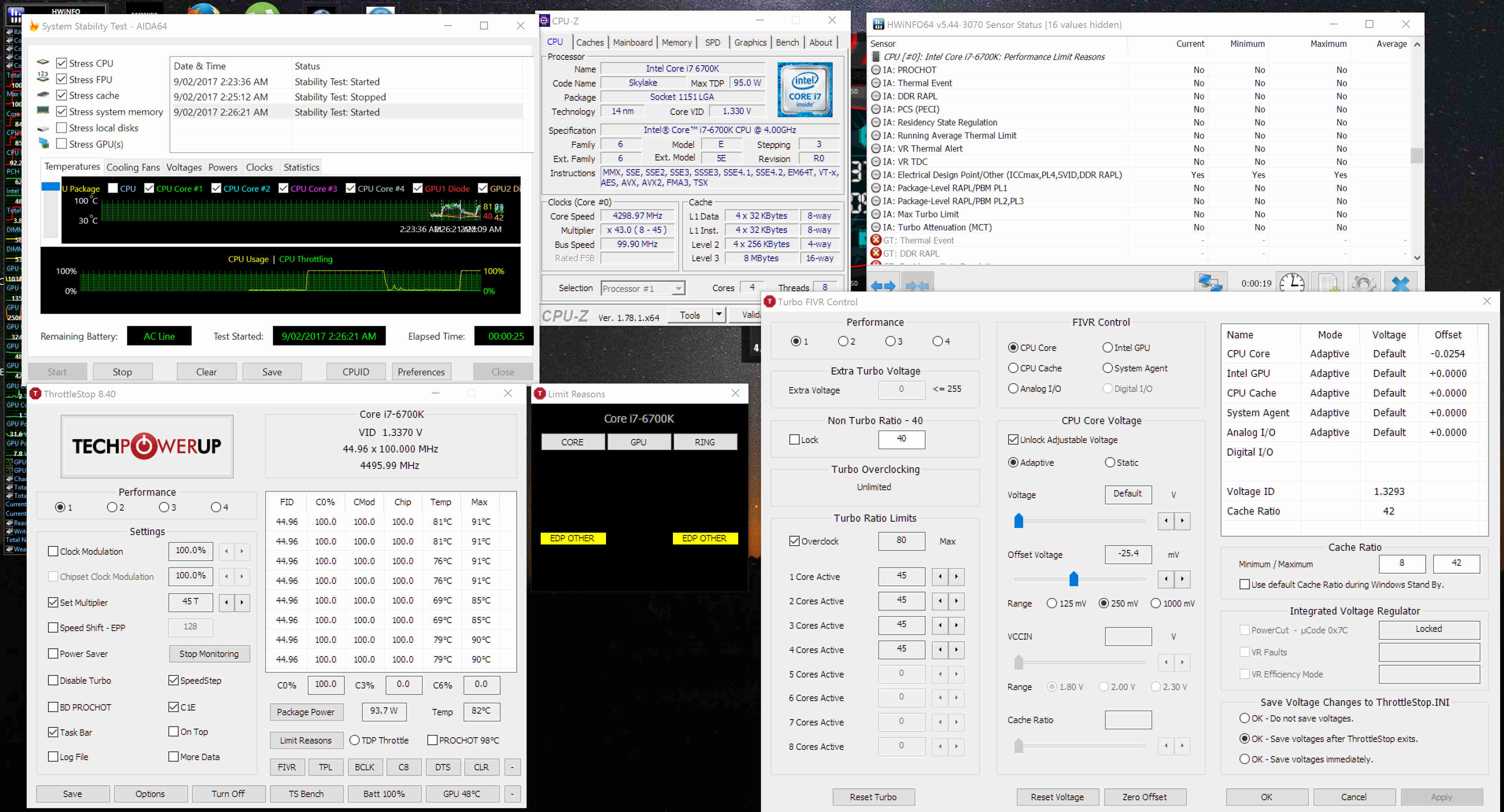Screen dimensions: 1504x812
Task: Click the Intel Core i7 inside logo in CPU-Z
Action: (805, 90)
